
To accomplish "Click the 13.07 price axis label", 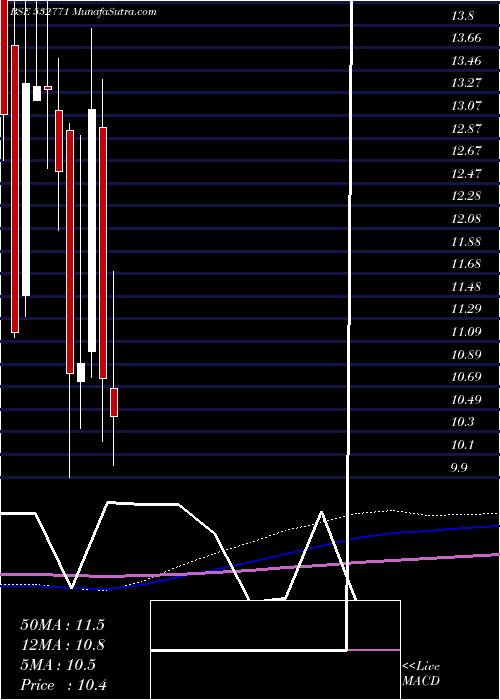I will tap(466, 106).
